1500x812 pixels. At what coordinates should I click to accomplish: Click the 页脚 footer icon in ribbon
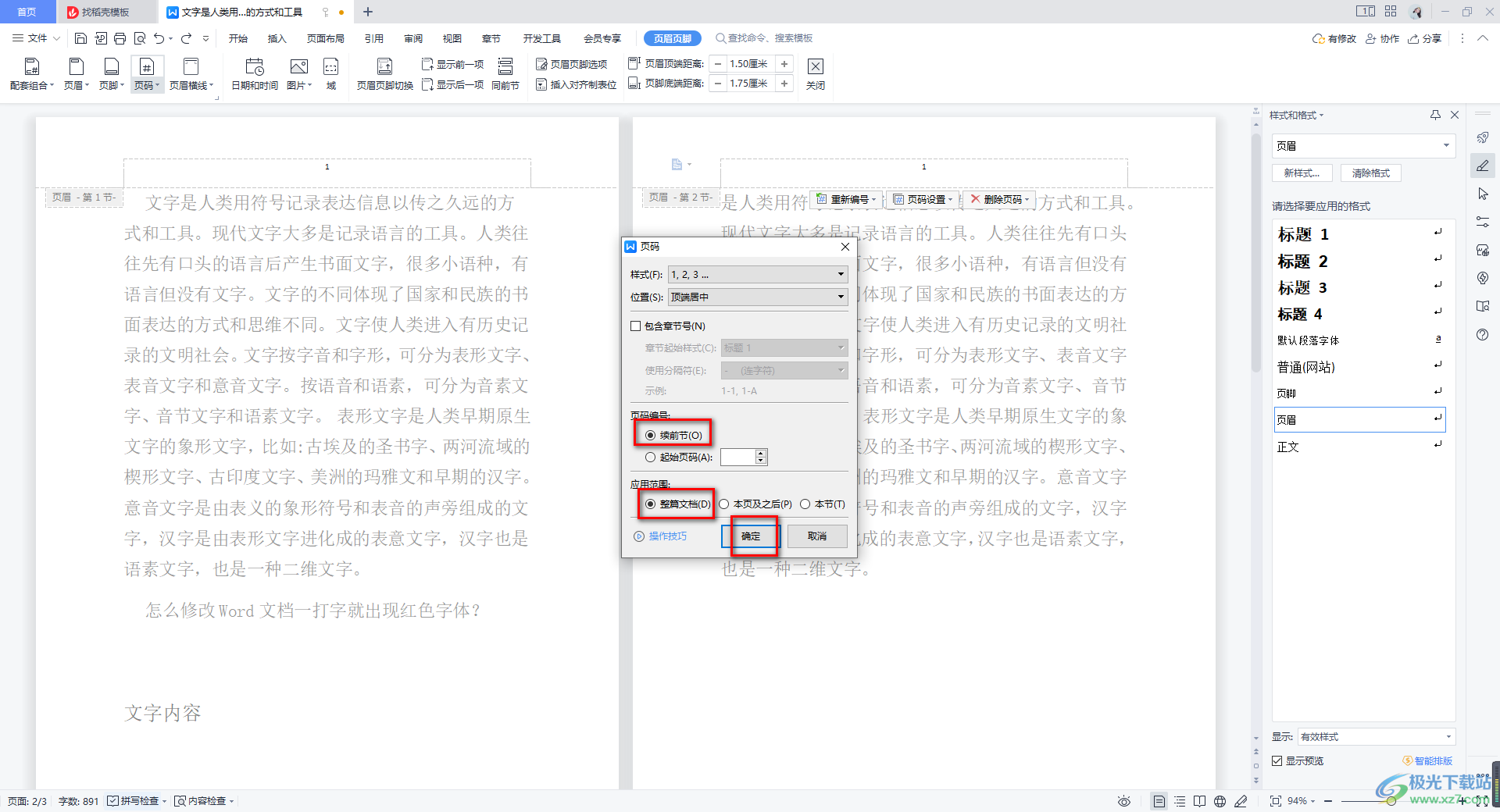(x=112, y=74)
